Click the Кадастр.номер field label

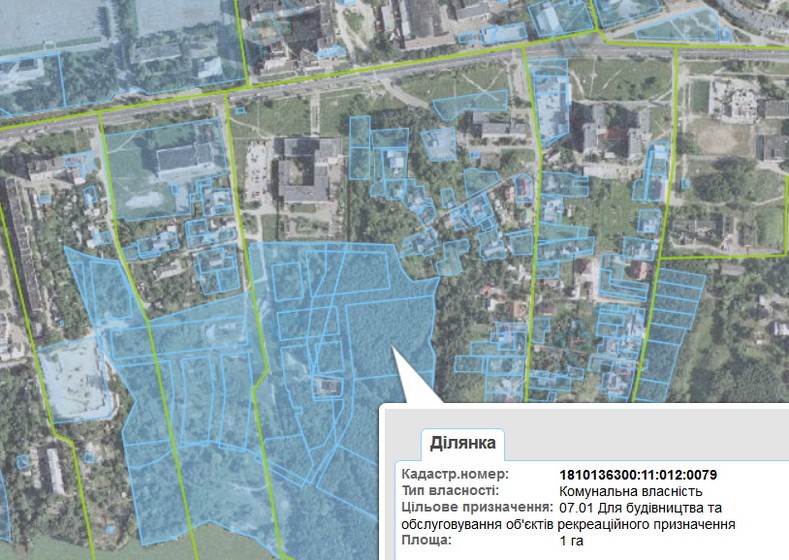(x=454, y=474)
